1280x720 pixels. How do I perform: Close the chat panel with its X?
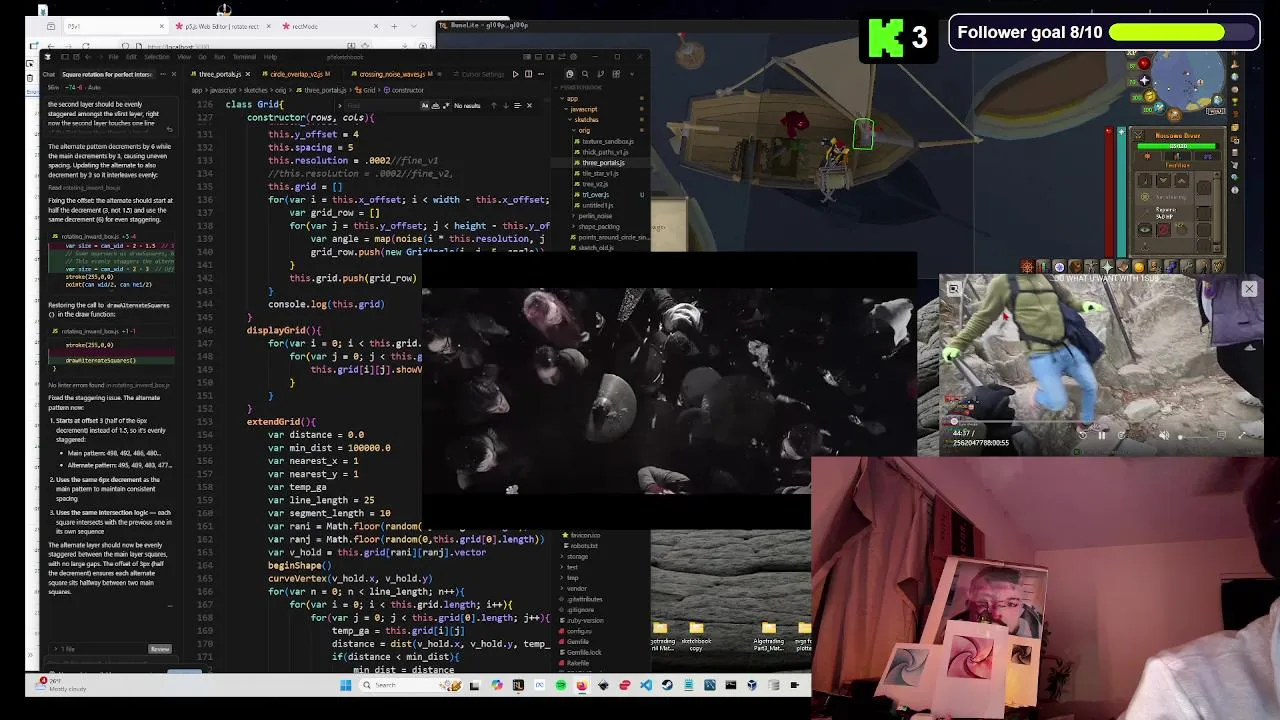tap(173, 74)
